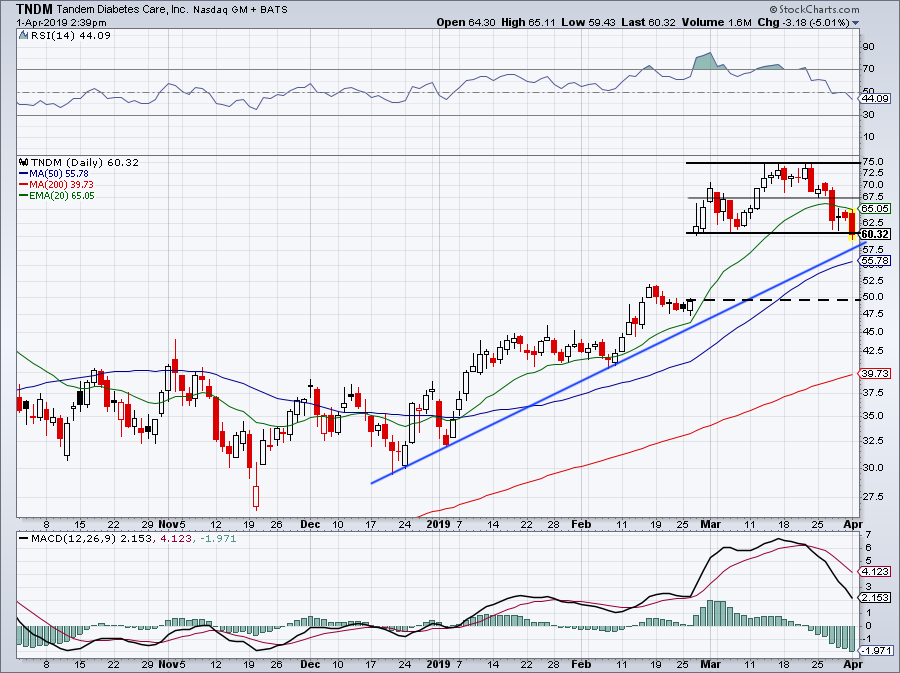Click the blue dropdown arrow beside Chg
The image size is (900, 673).
(856, 23)
